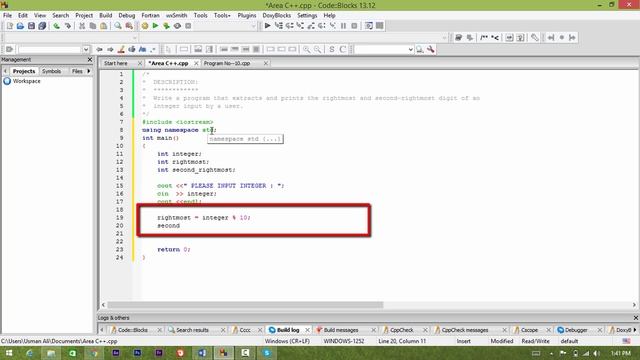Click the Debug/Continue play icon

click(x=267, y=26)
